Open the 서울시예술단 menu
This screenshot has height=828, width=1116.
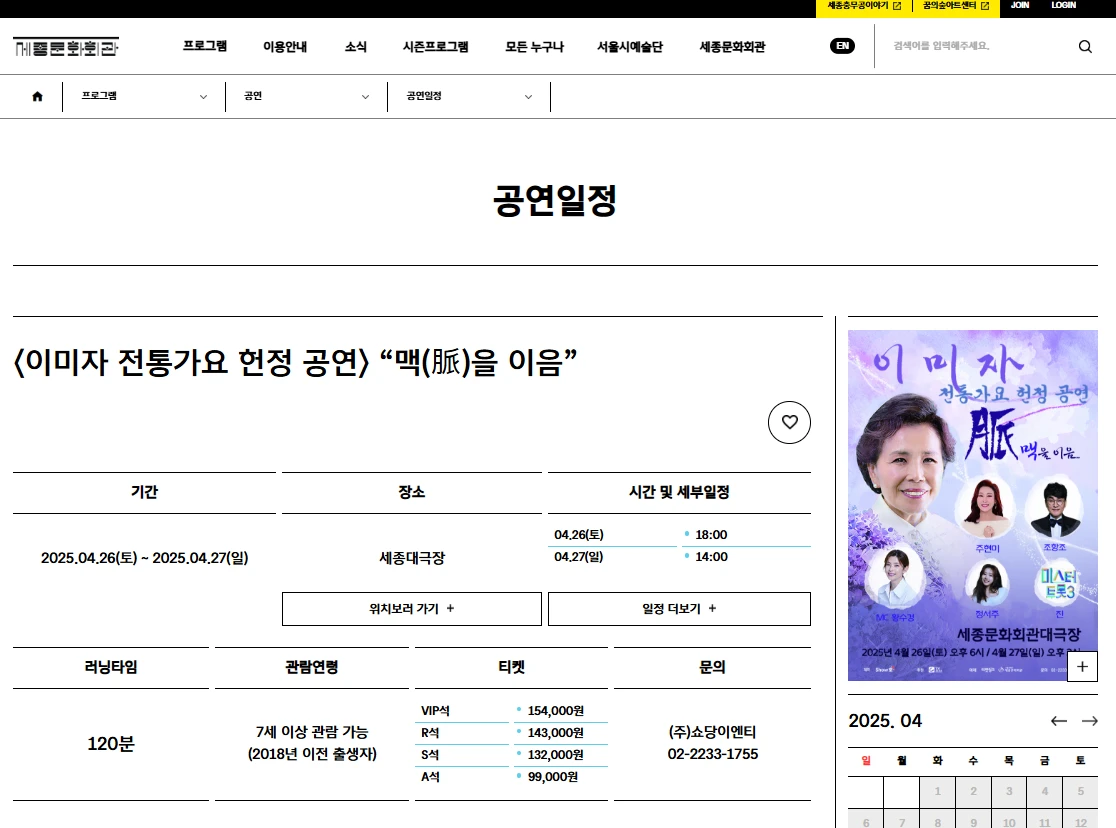click(x=630, y=46)
